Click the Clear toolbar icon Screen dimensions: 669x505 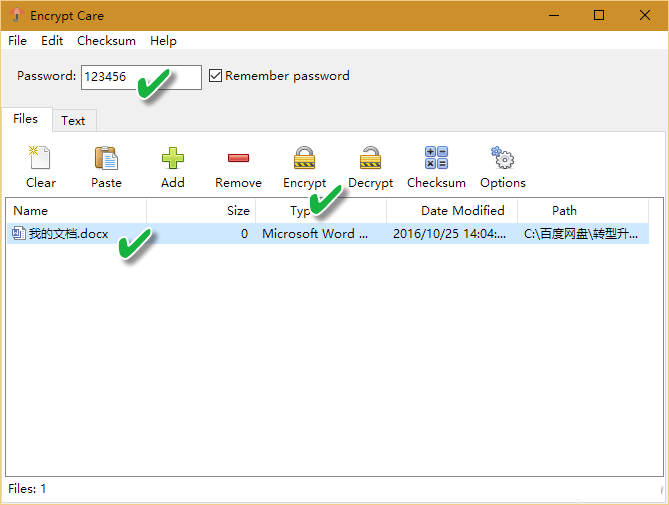[40, 157]
